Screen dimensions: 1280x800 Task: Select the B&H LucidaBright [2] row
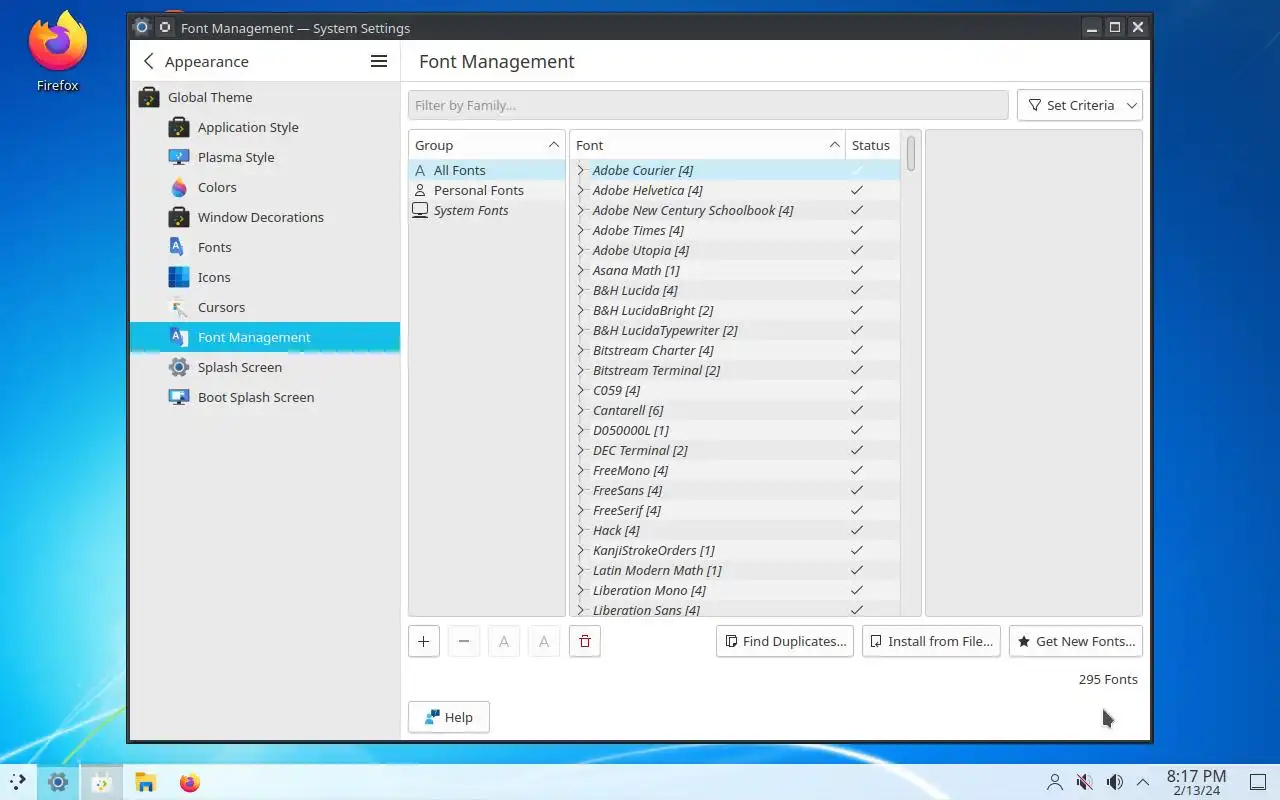pos(735,310)
